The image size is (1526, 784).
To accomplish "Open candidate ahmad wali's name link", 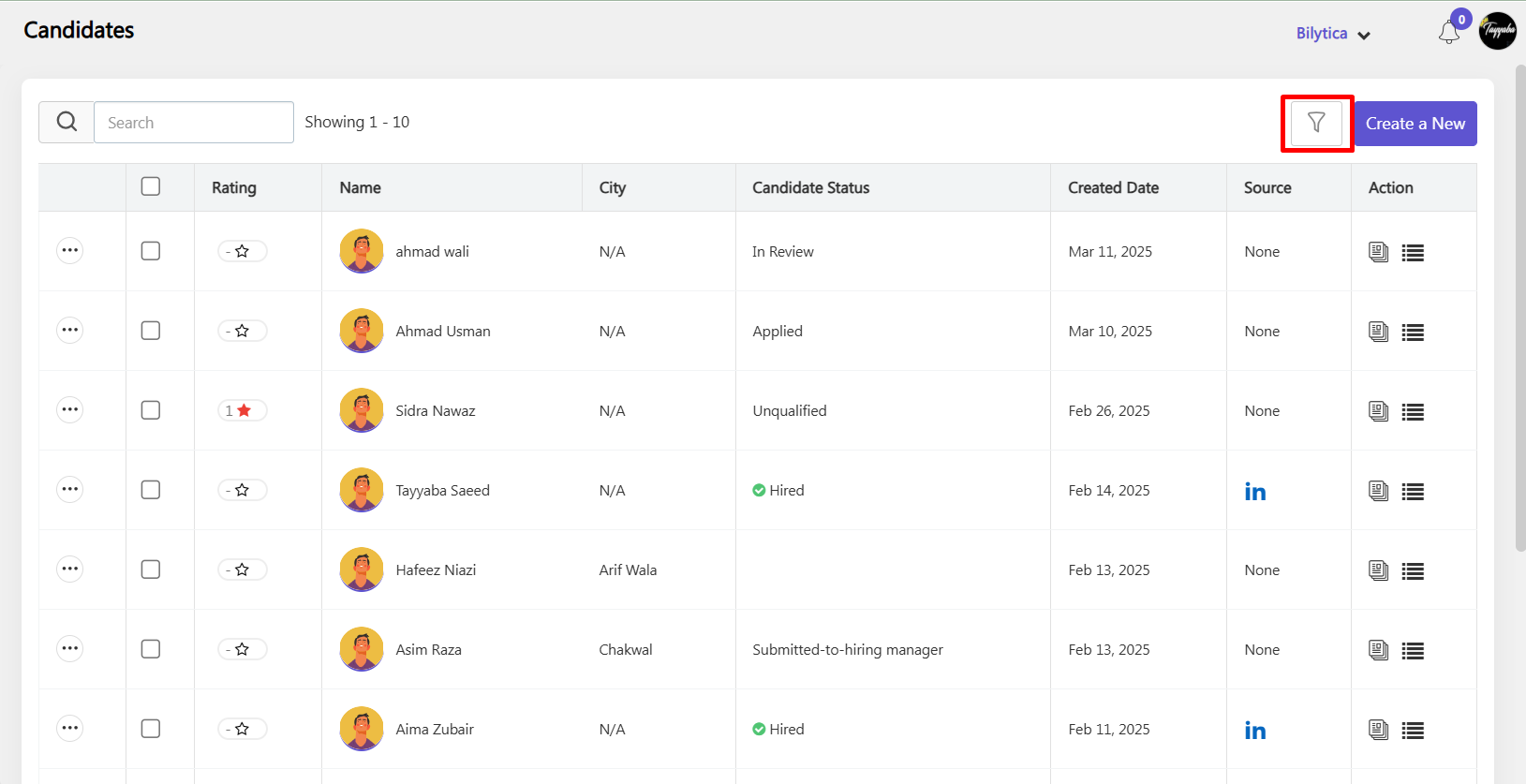I will [x=433, y=251].
